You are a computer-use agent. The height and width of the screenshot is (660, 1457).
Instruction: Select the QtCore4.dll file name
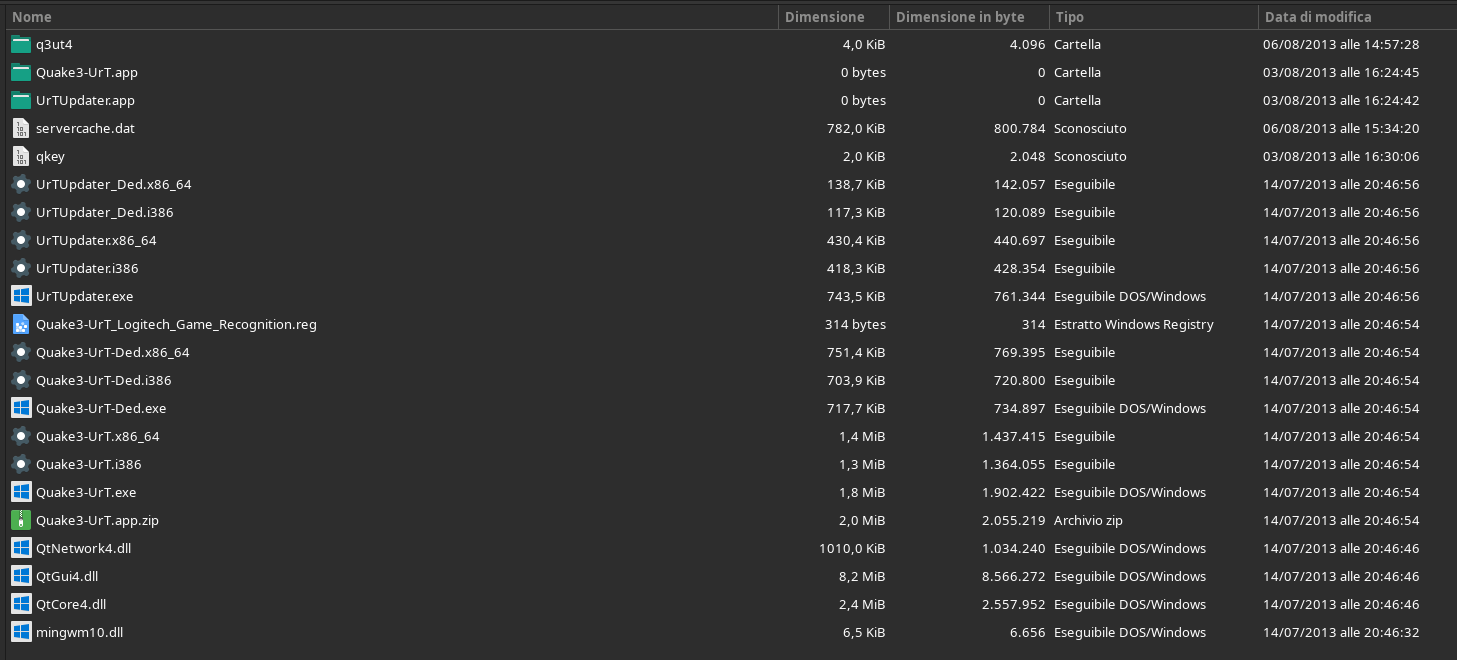tap(71, 604)
